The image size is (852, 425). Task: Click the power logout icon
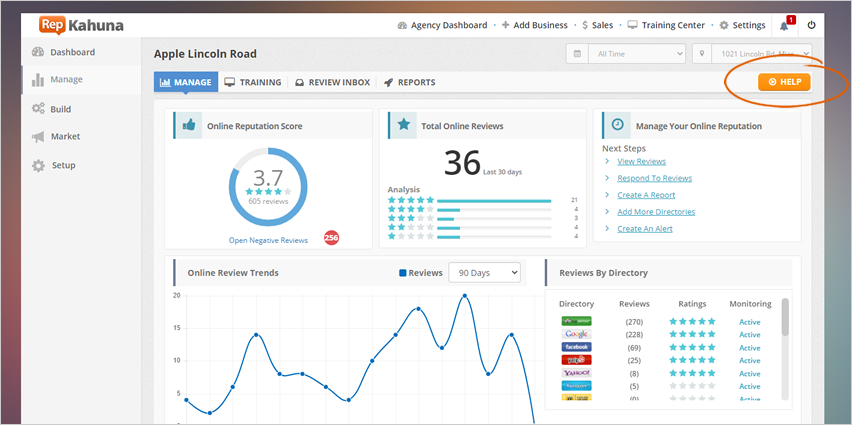(x=811, y=25)
